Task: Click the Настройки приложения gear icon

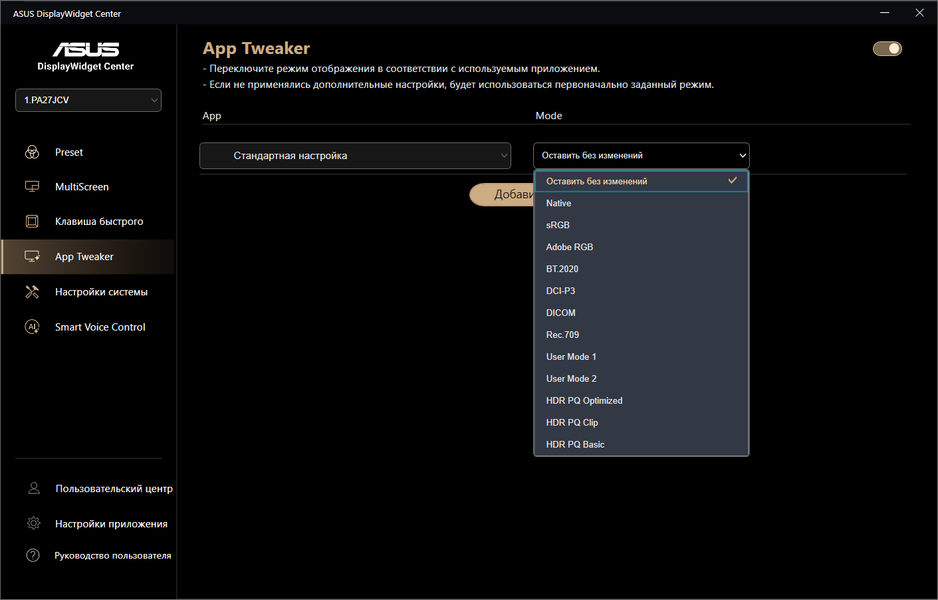Action: 34,523
